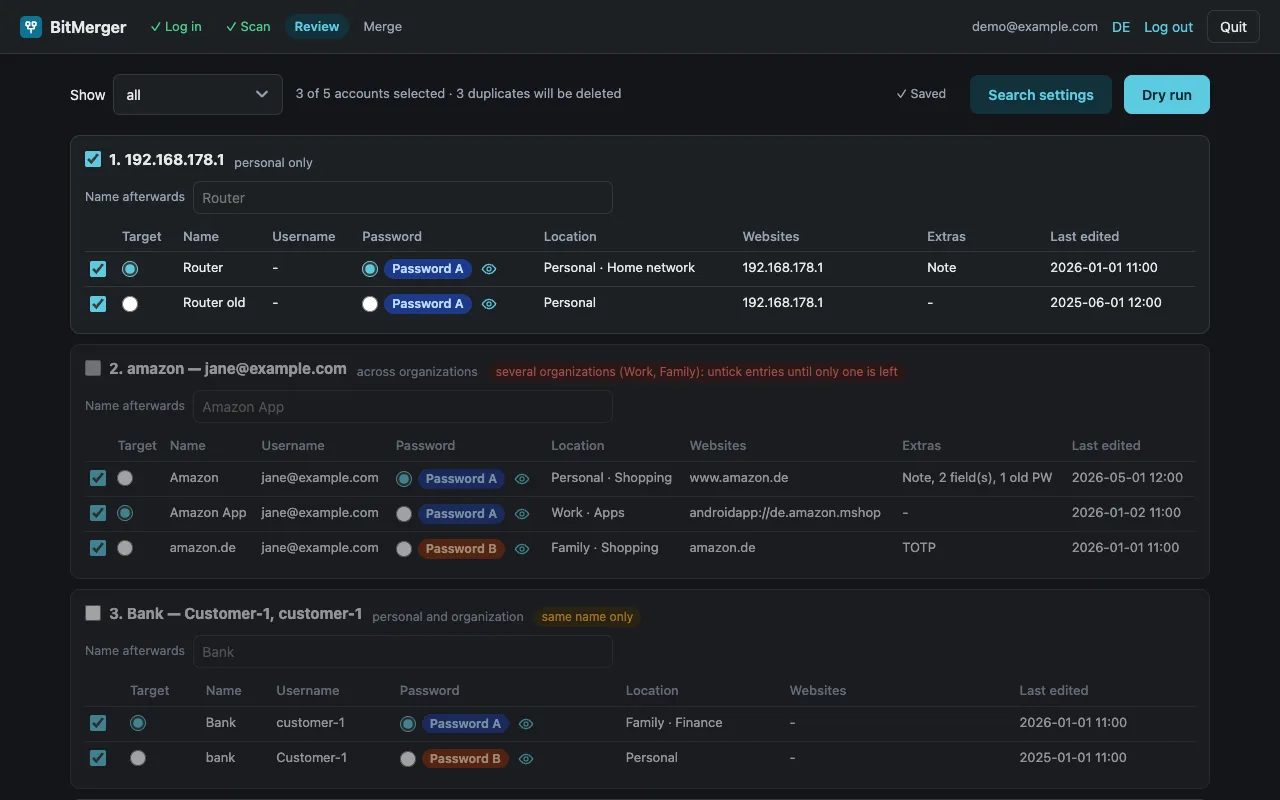Screen dimensions: 1280x800
Task: Tick the Bank group checkbox
Action: coord(93,613)
